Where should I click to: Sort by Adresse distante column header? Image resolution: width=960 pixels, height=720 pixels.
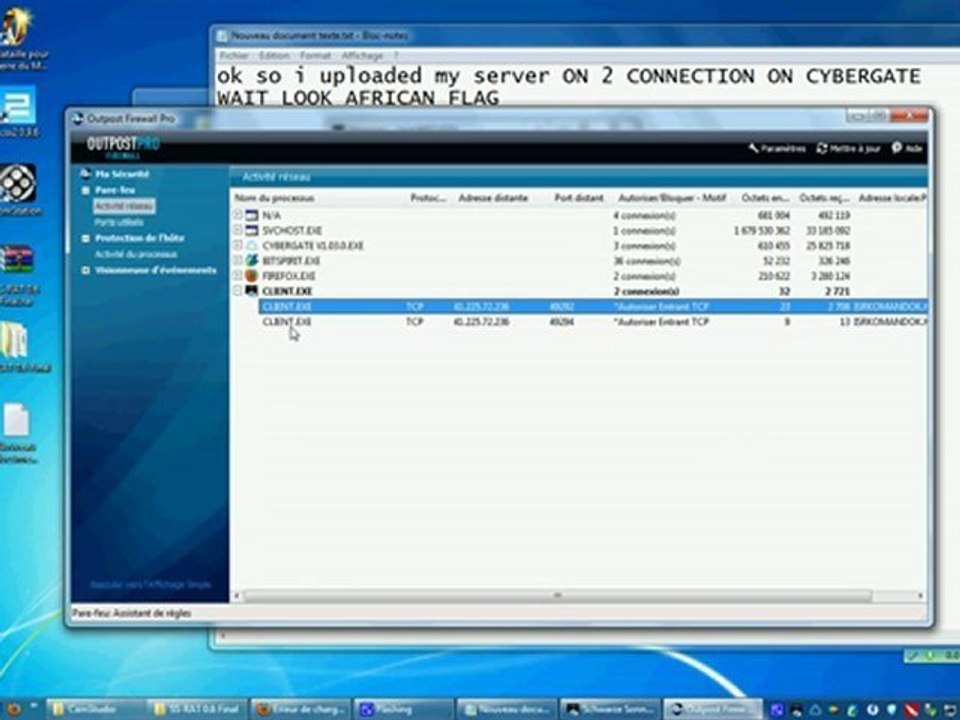(493, 198)
